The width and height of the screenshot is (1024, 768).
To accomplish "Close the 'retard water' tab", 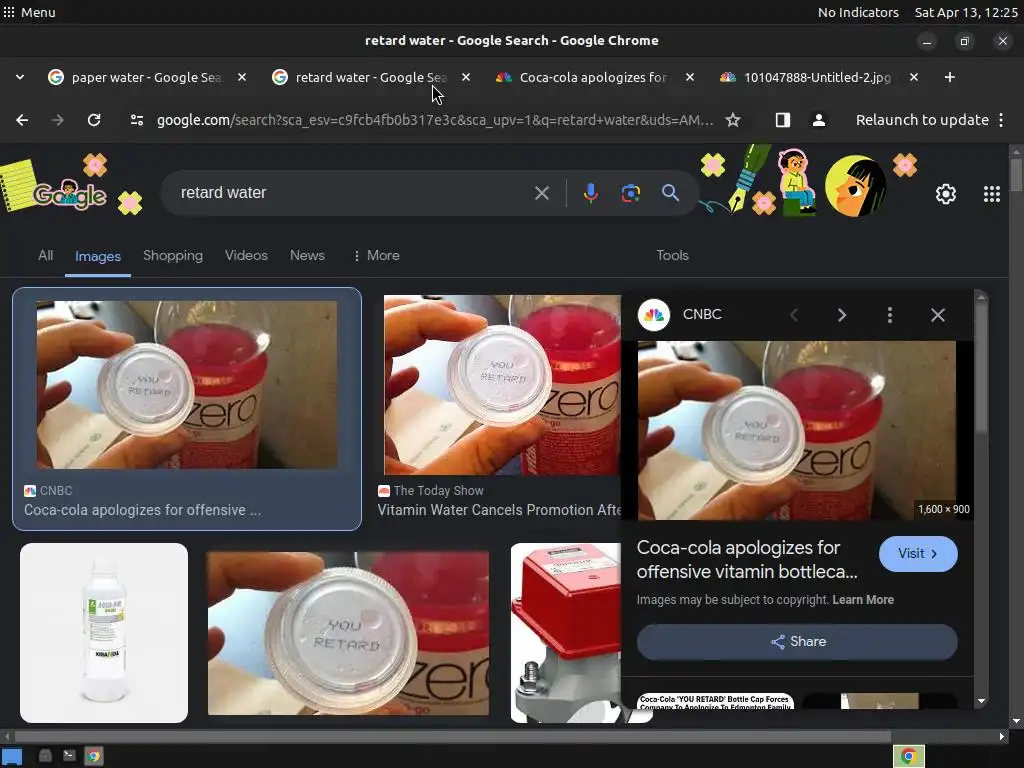I will click(x=466, y=77).
